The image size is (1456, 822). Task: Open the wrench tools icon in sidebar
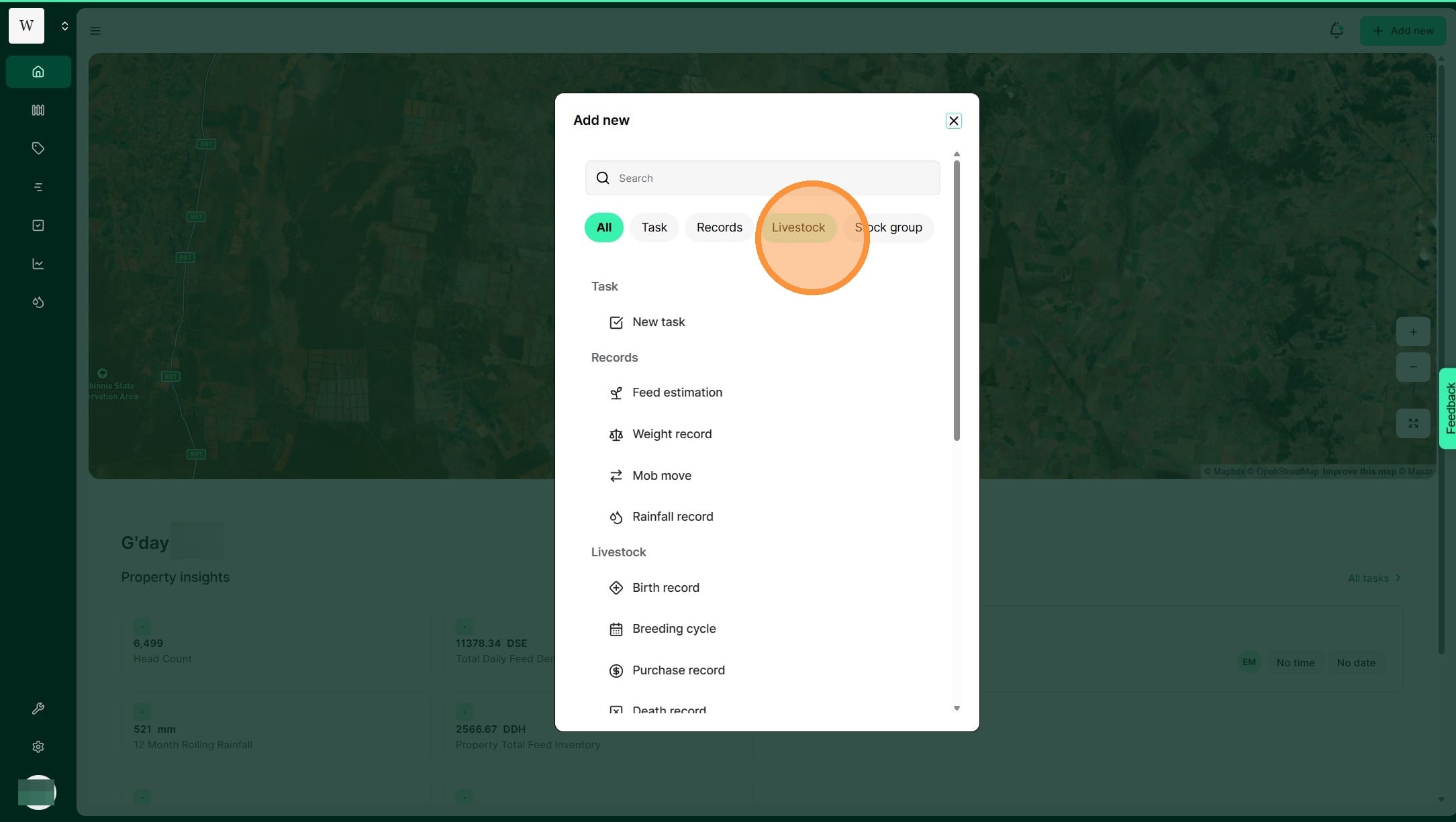[x=38, y=709]
